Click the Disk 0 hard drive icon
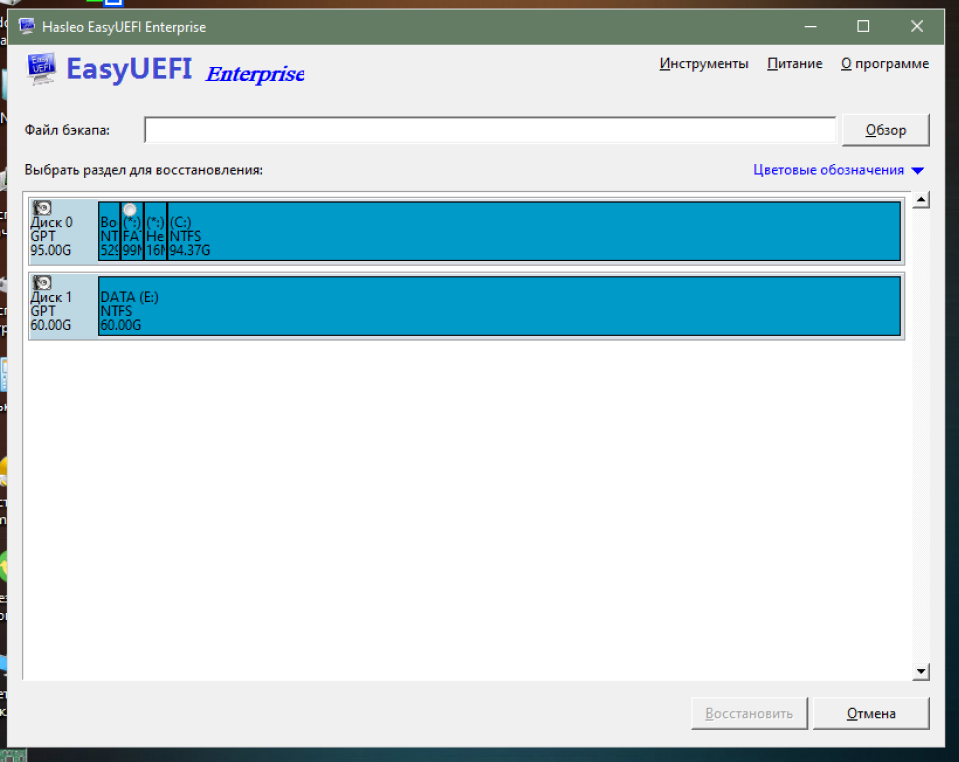 click(x=42, y=208)
